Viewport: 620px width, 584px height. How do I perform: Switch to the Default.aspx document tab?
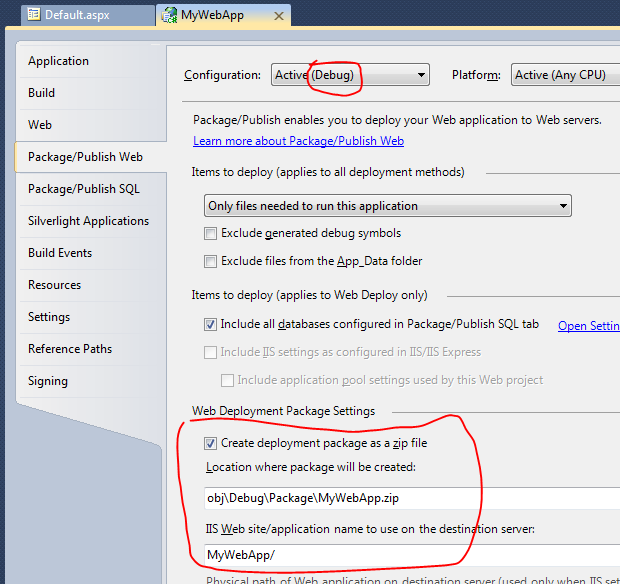(87, 15)
